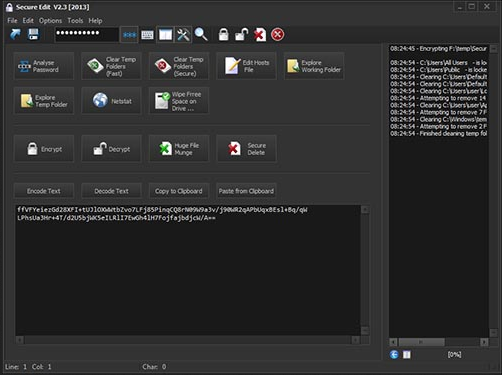502x375 pixels.
Task: Click the 'Col: 1' status bar entry
Action: click(42, 367)
